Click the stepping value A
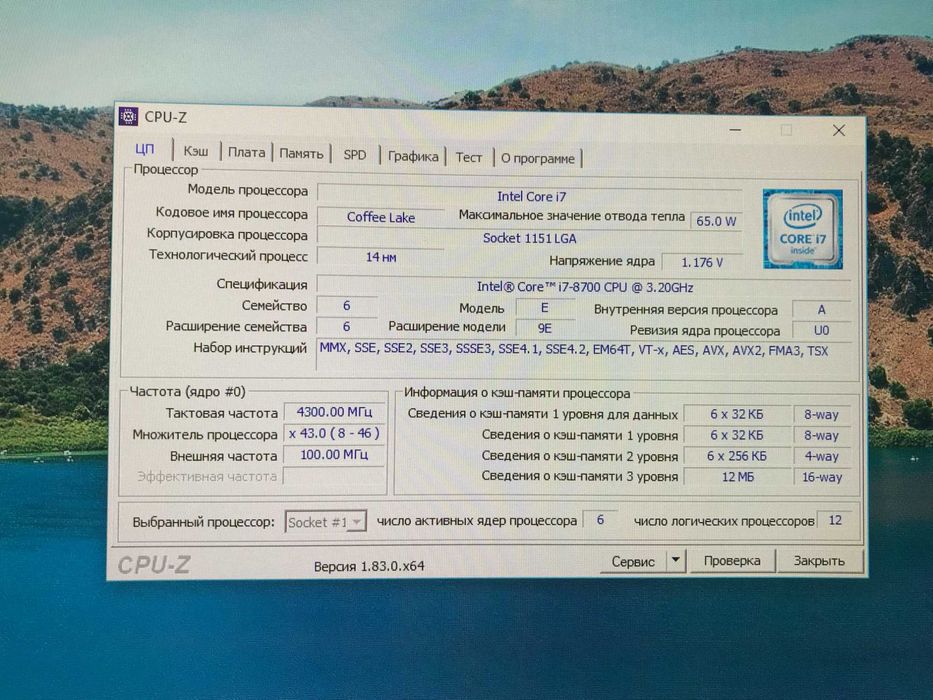Viewport: 933px width, 700px height. (x=821, y=310)
